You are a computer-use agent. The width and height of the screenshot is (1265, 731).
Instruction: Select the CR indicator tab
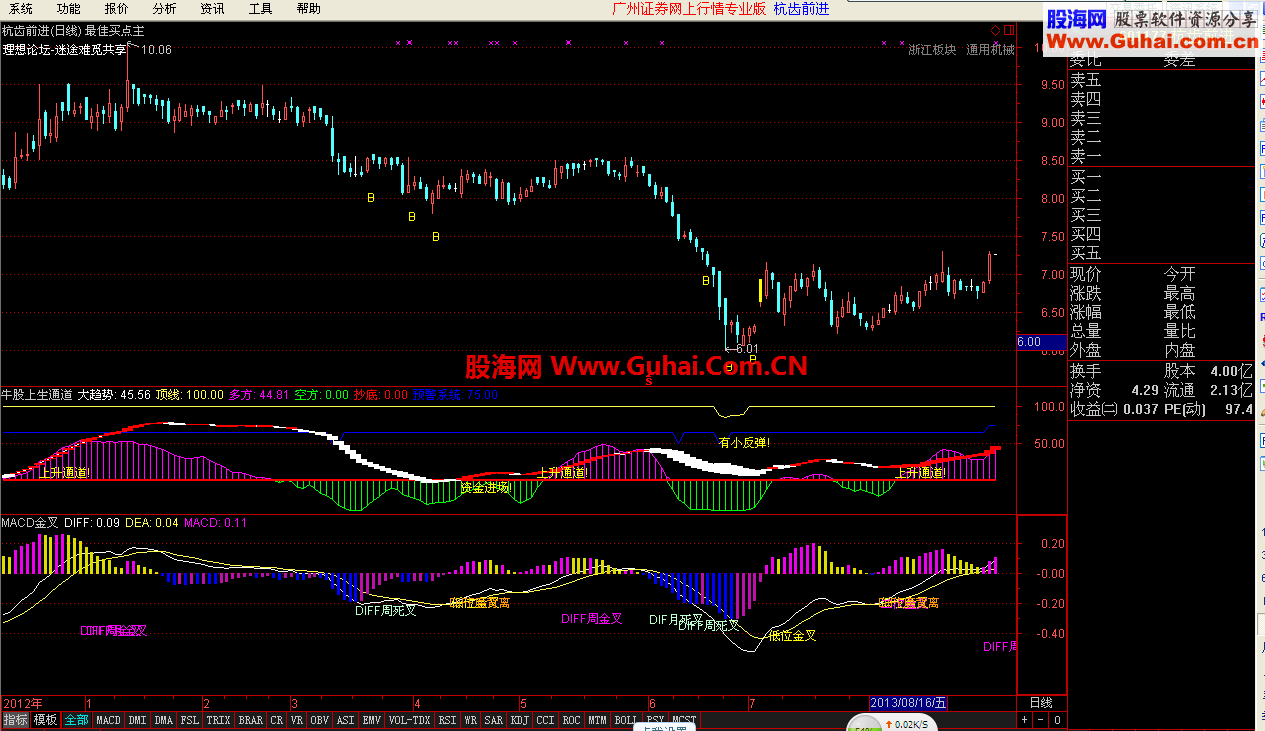pos(277,720)
